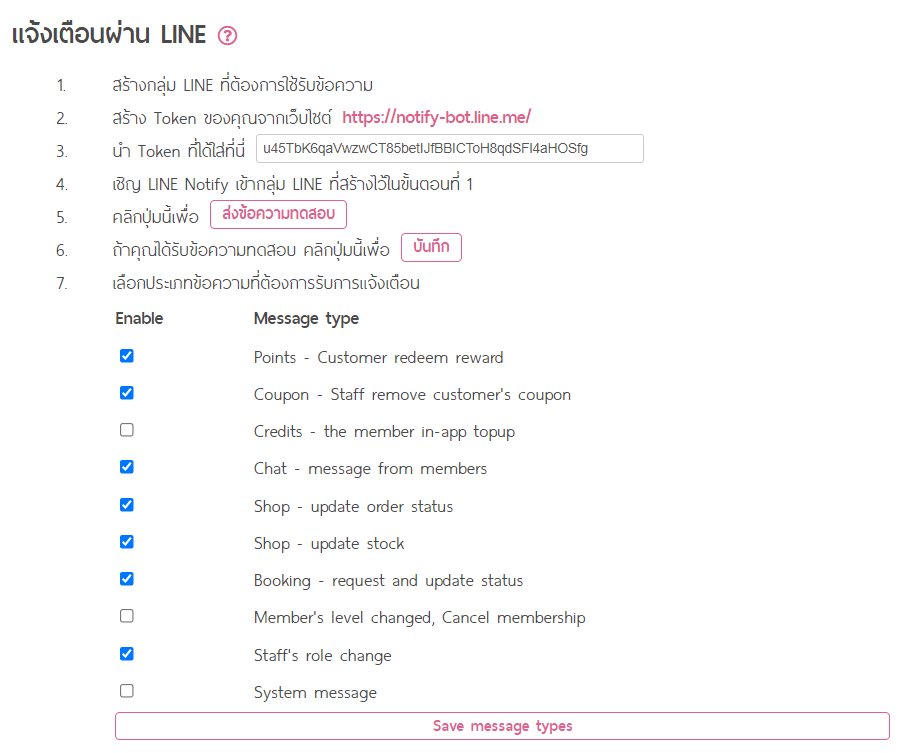
Task: Click the 'Message type' column header
Action: (306, 319)
